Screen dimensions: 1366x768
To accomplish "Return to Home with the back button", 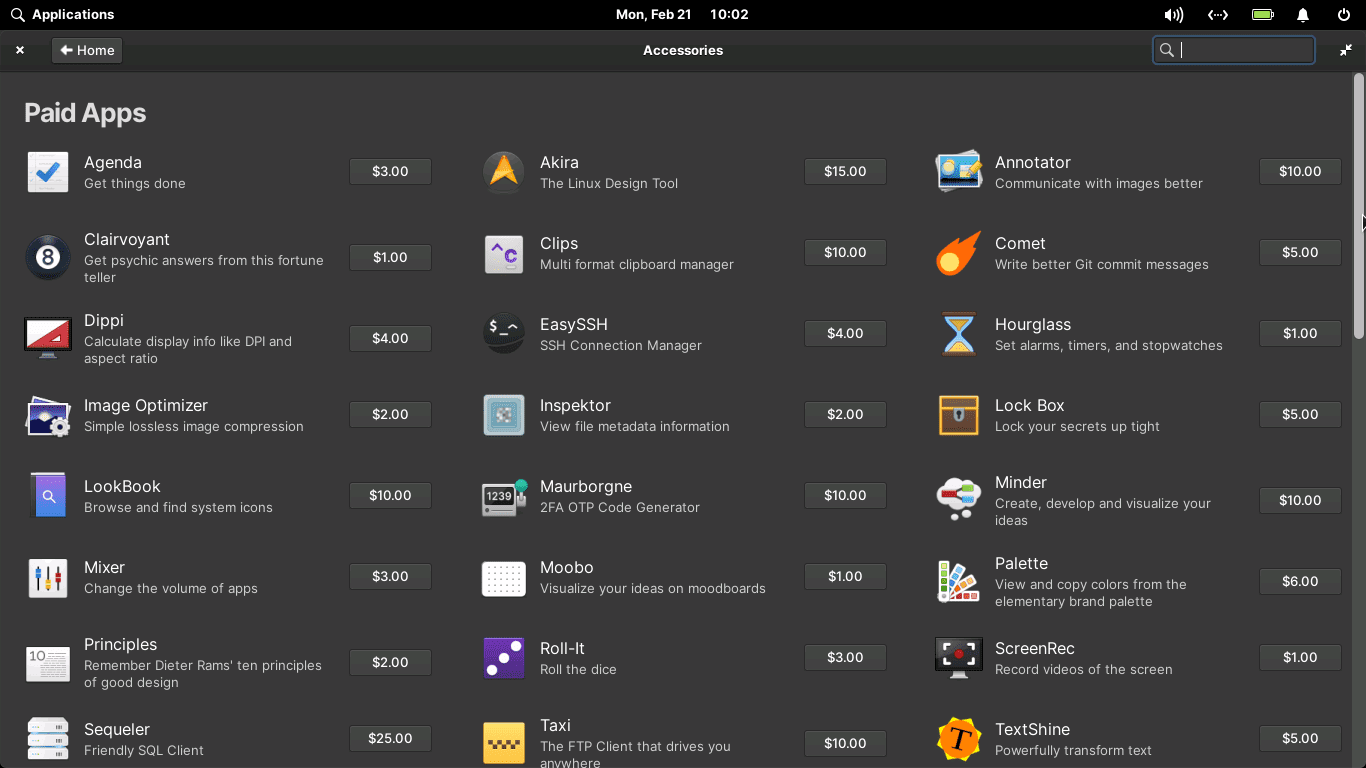I will tap(86, 50).
